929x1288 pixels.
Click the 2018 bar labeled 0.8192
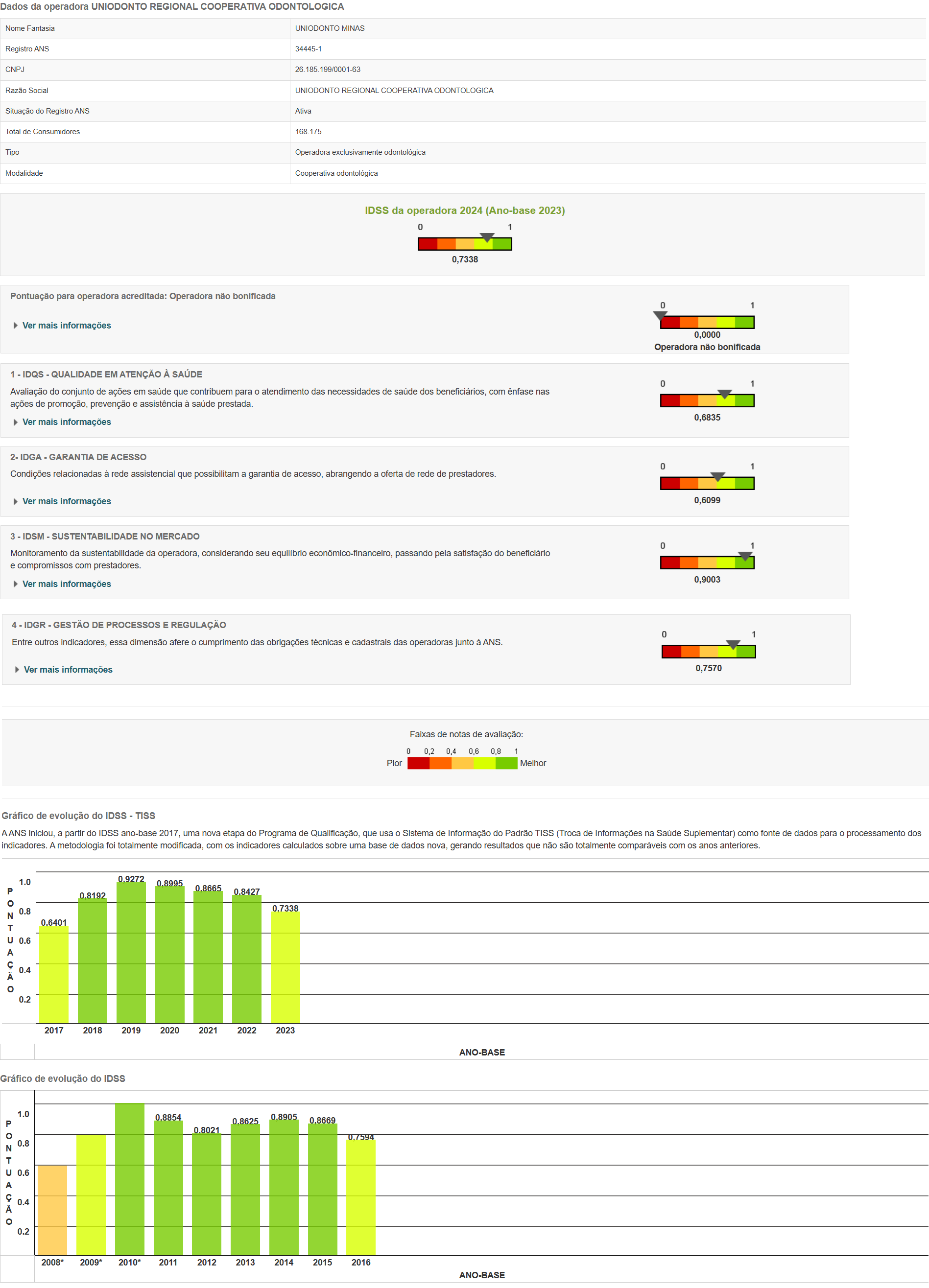coord(93,961)
